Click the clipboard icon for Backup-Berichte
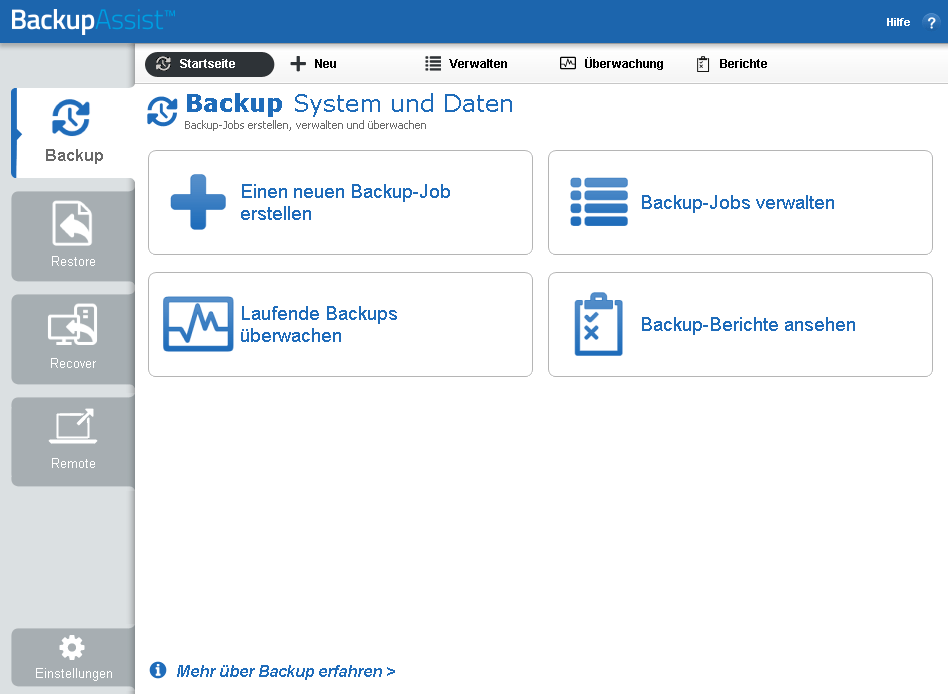 (599, 324)
